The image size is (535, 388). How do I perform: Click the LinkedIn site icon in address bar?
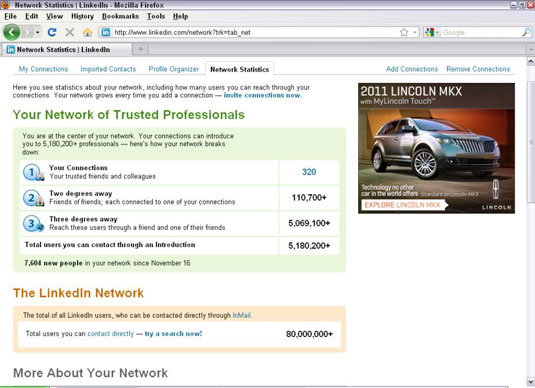[106, 32]
